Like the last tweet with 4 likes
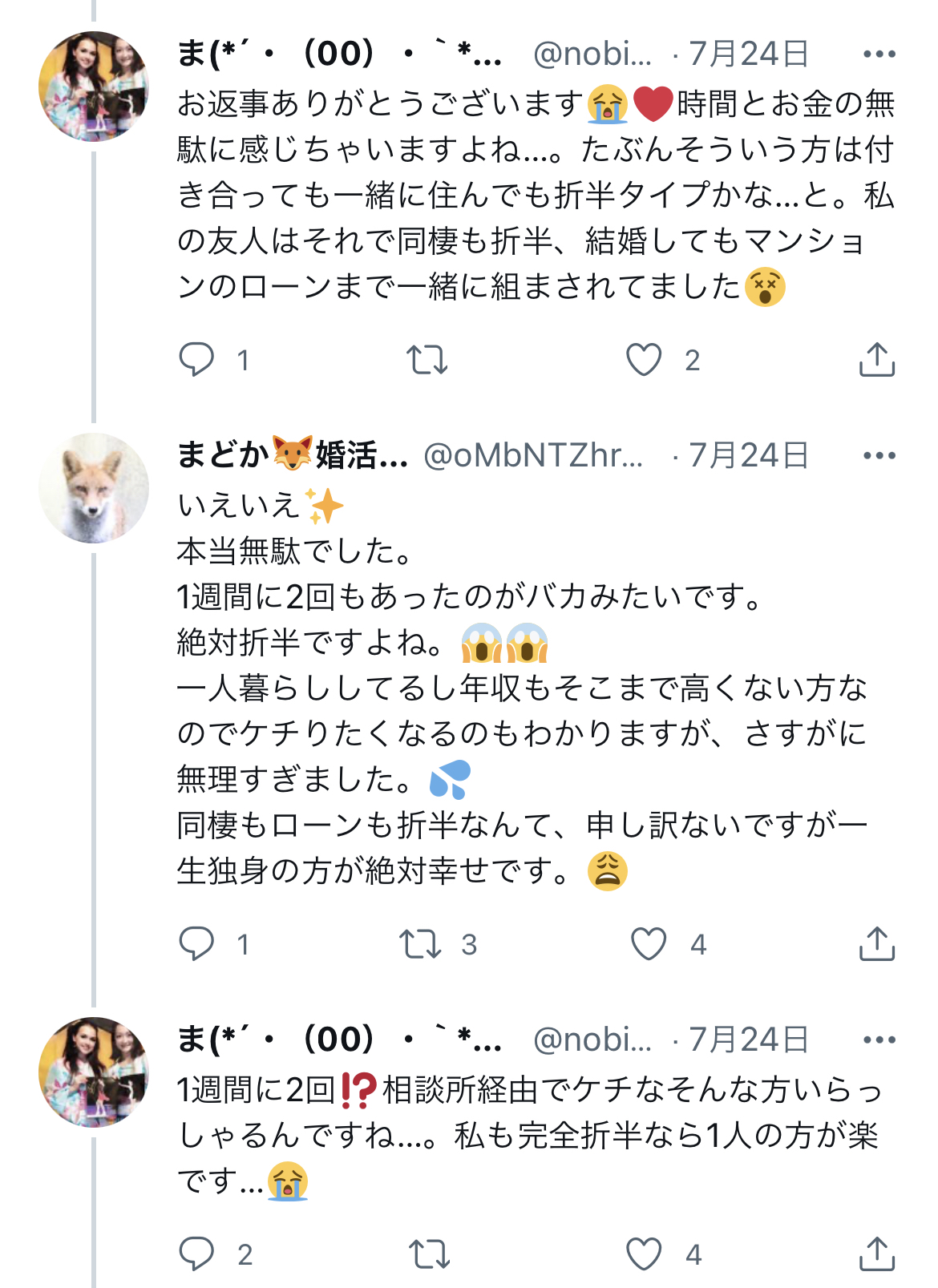Screen dimensions: 938x1288 (644, 1254)
